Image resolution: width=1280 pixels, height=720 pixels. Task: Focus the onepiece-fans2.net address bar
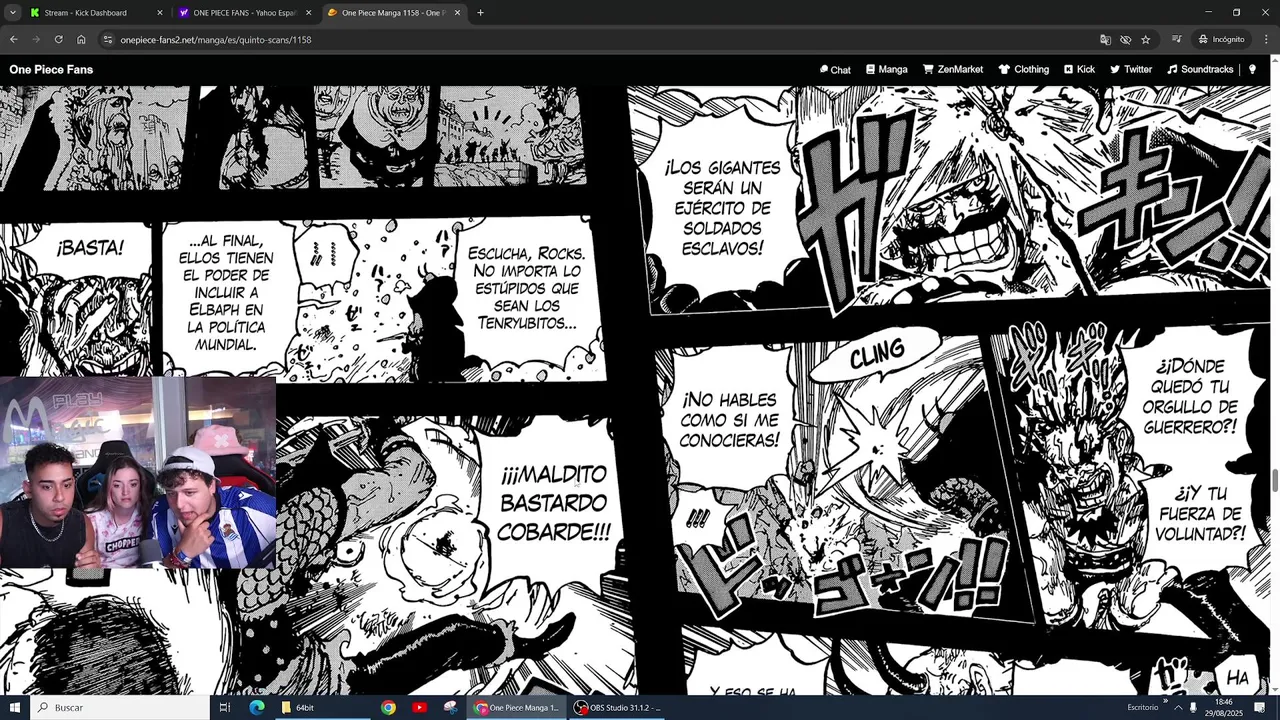(600, 40)
